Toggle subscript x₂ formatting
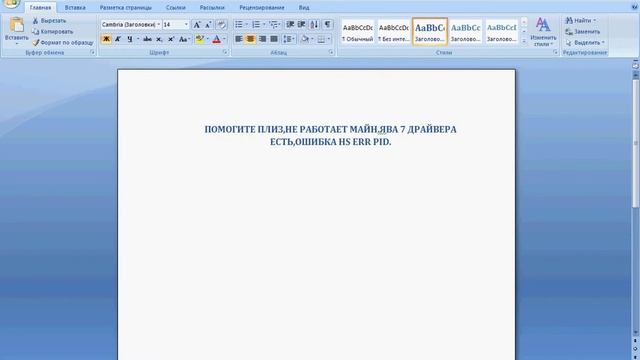 159,39
